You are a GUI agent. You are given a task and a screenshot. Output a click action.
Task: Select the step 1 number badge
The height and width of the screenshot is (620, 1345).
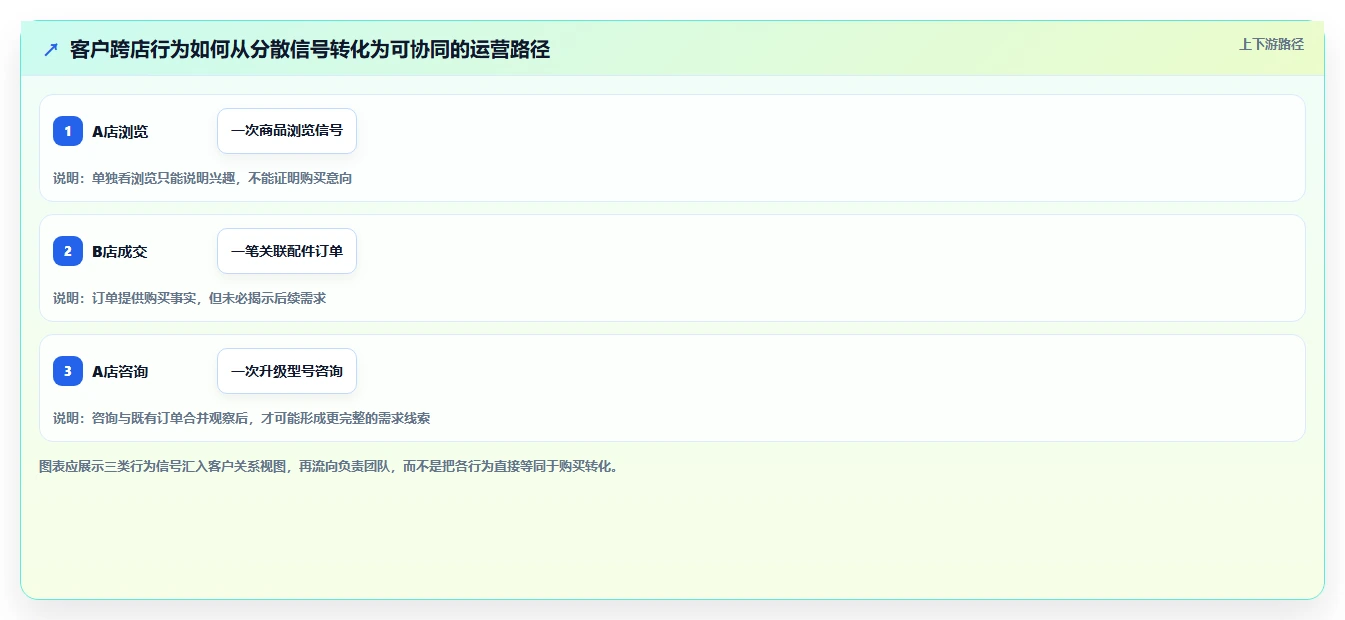[68, 131]
